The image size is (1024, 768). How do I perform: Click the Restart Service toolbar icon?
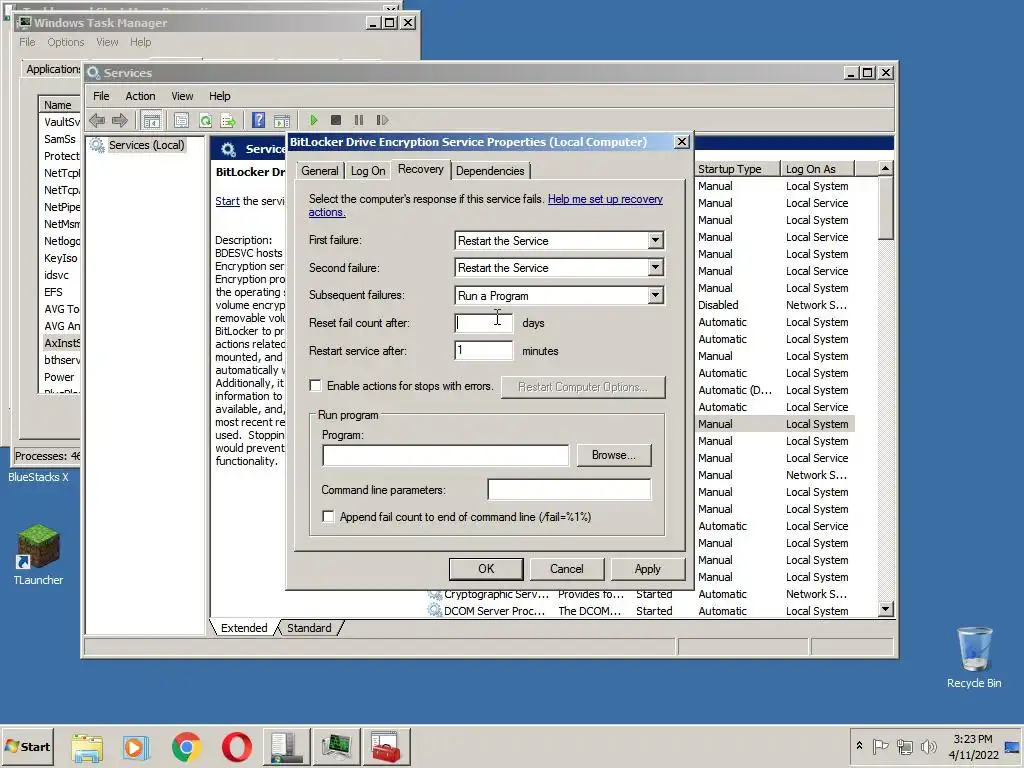click(382, 120)
